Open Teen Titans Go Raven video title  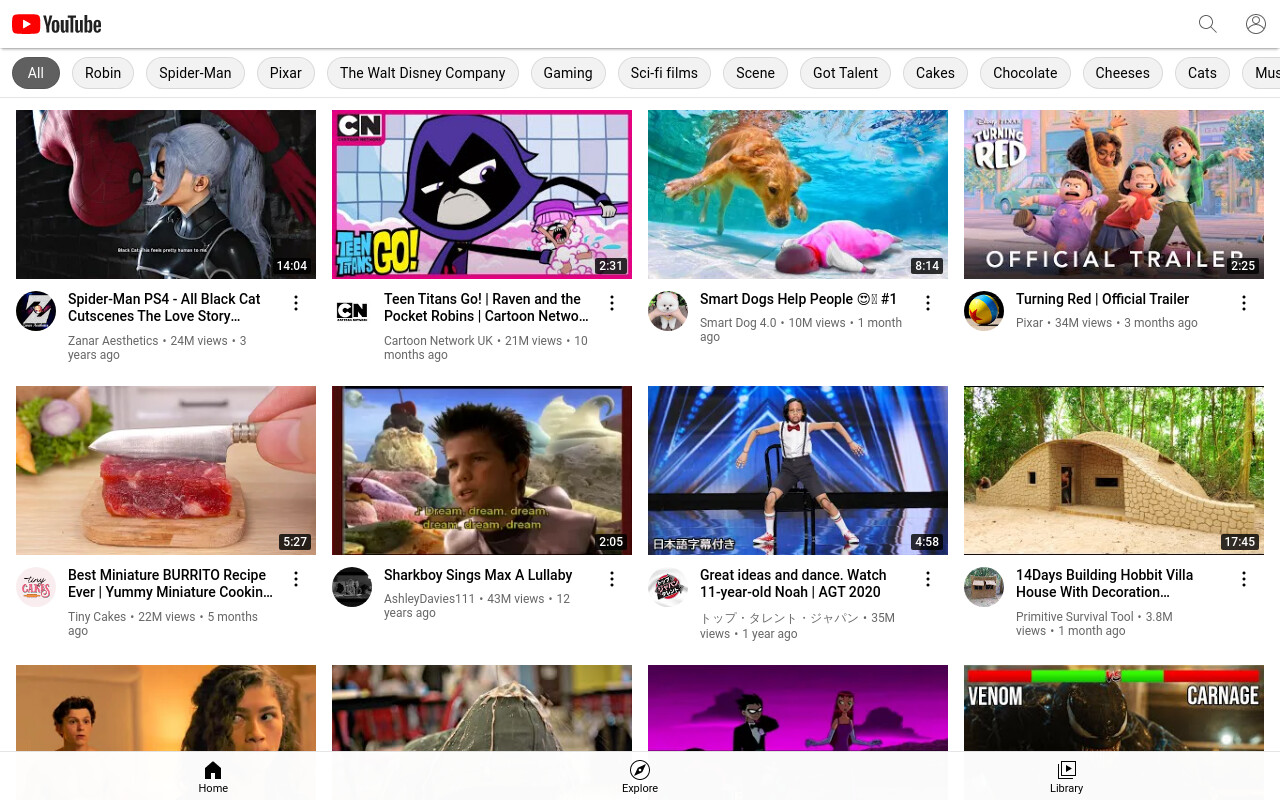pyautogui.click(x=486, y=307)
